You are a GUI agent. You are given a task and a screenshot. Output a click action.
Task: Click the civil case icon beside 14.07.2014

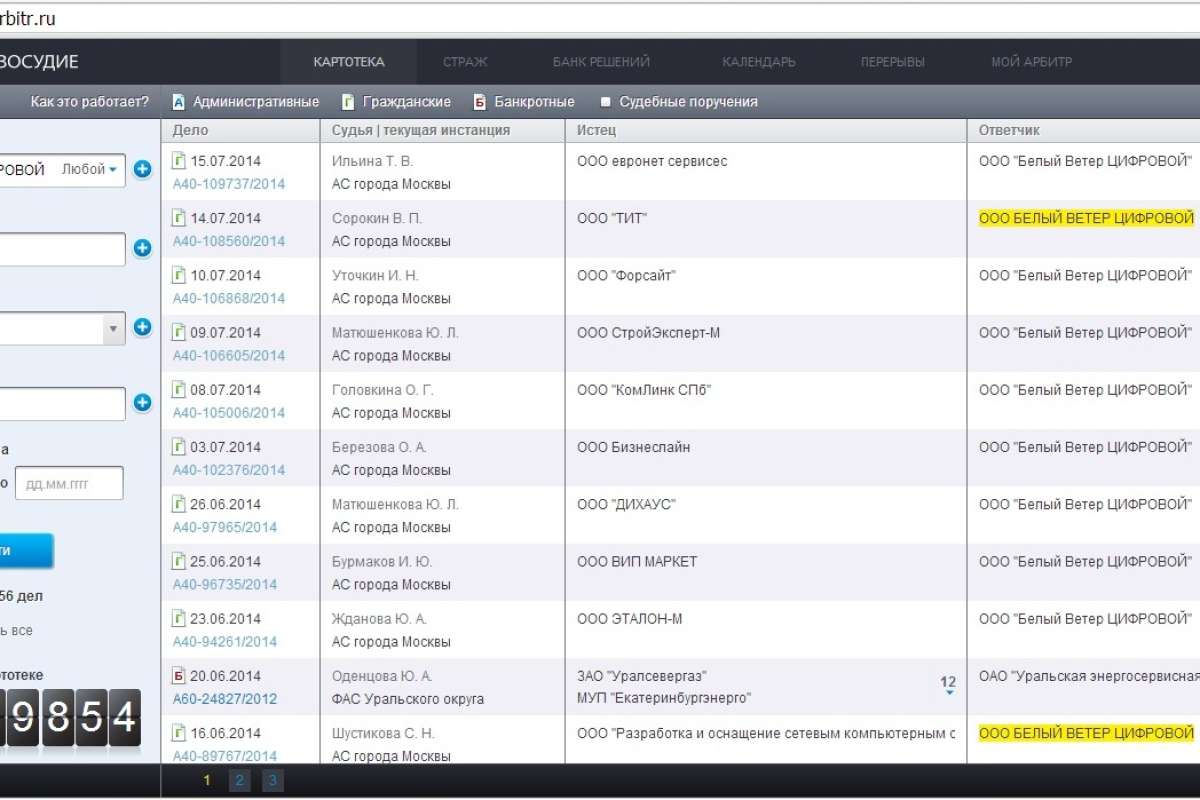(179, 217)
